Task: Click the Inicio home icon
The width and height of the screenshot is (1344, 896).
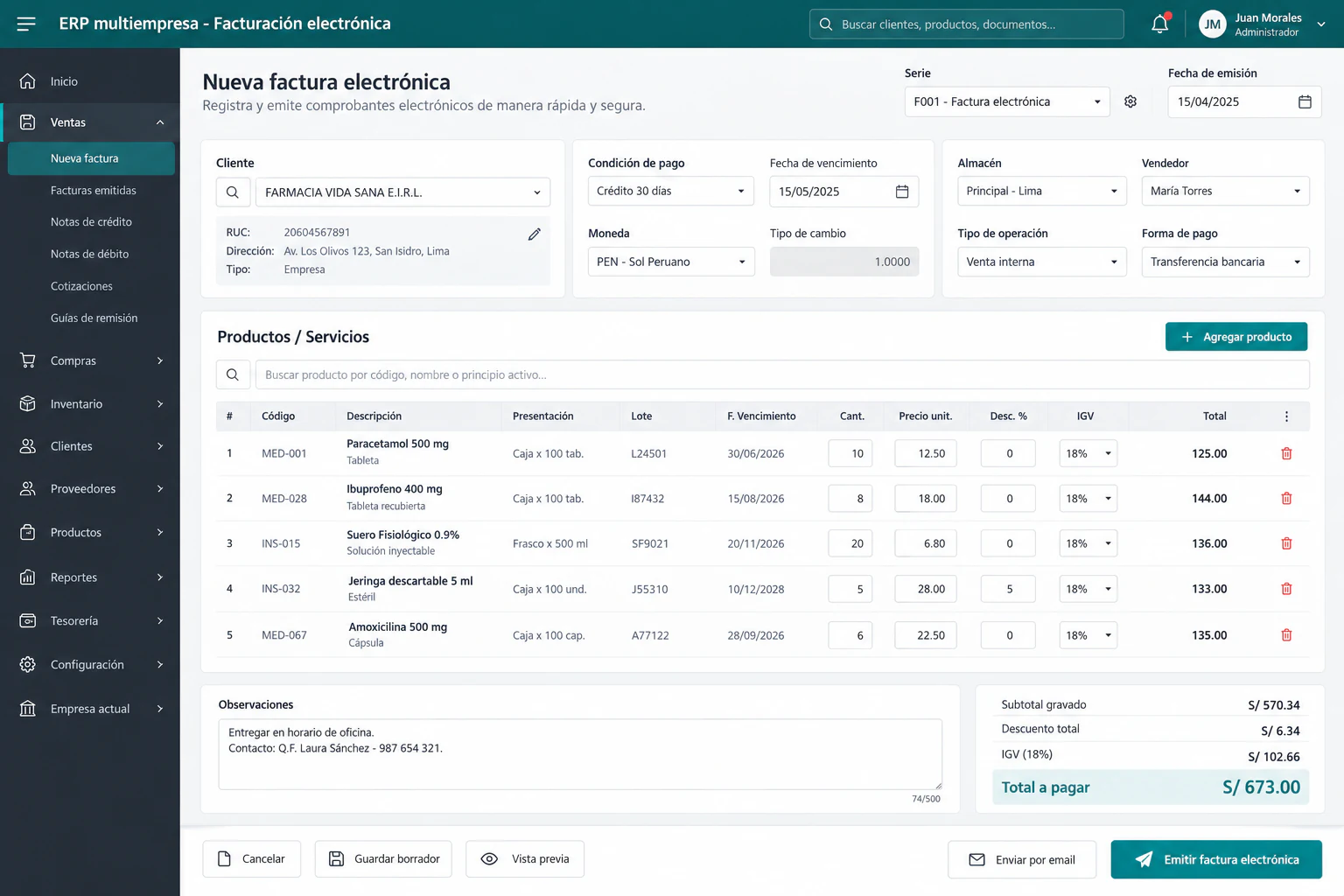Action: click(x=28, y=81)
